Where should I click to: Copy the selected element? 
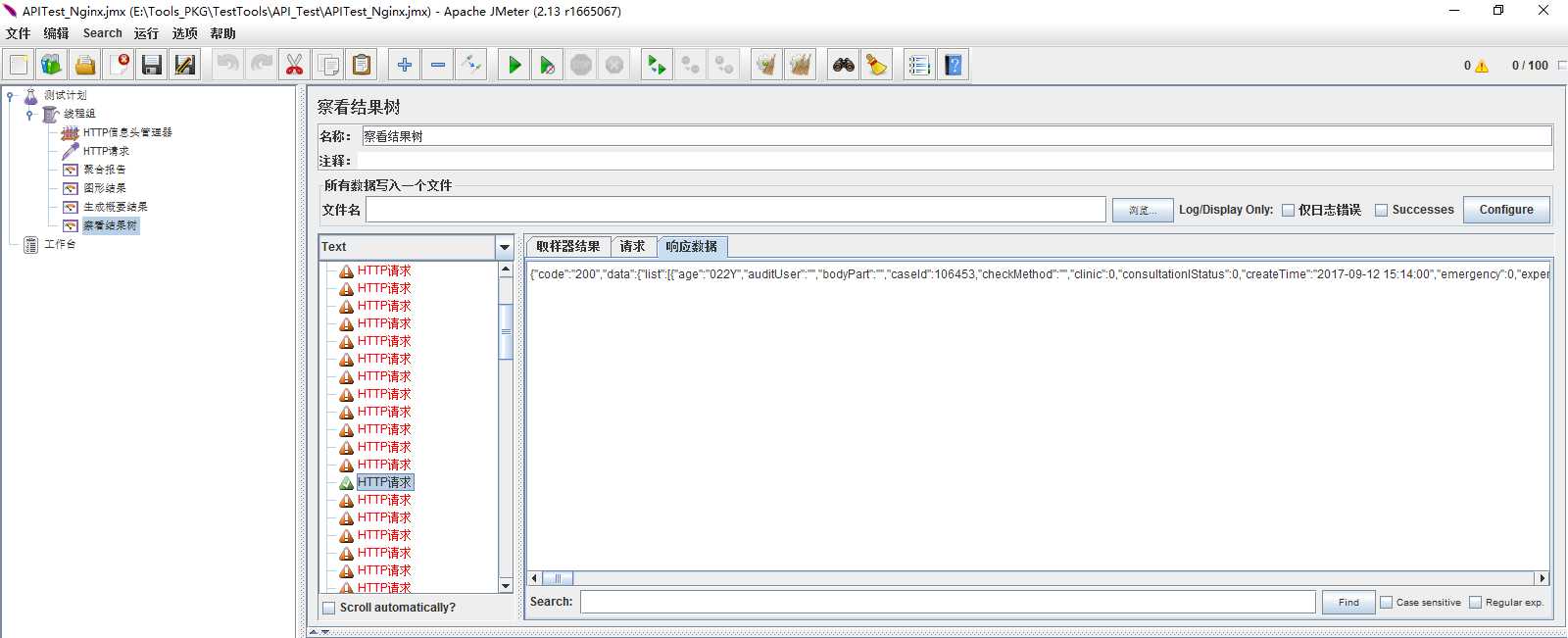click(328, 65)
